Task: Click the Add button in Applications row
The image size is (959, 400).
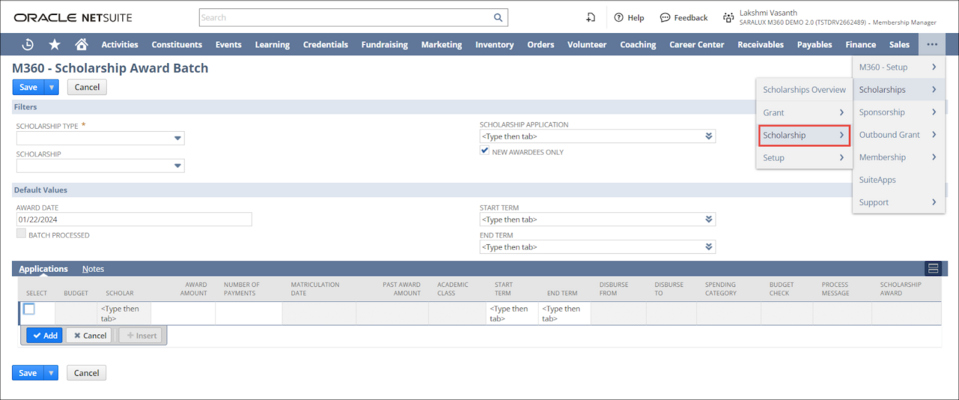Action: [x=44, y=336]
